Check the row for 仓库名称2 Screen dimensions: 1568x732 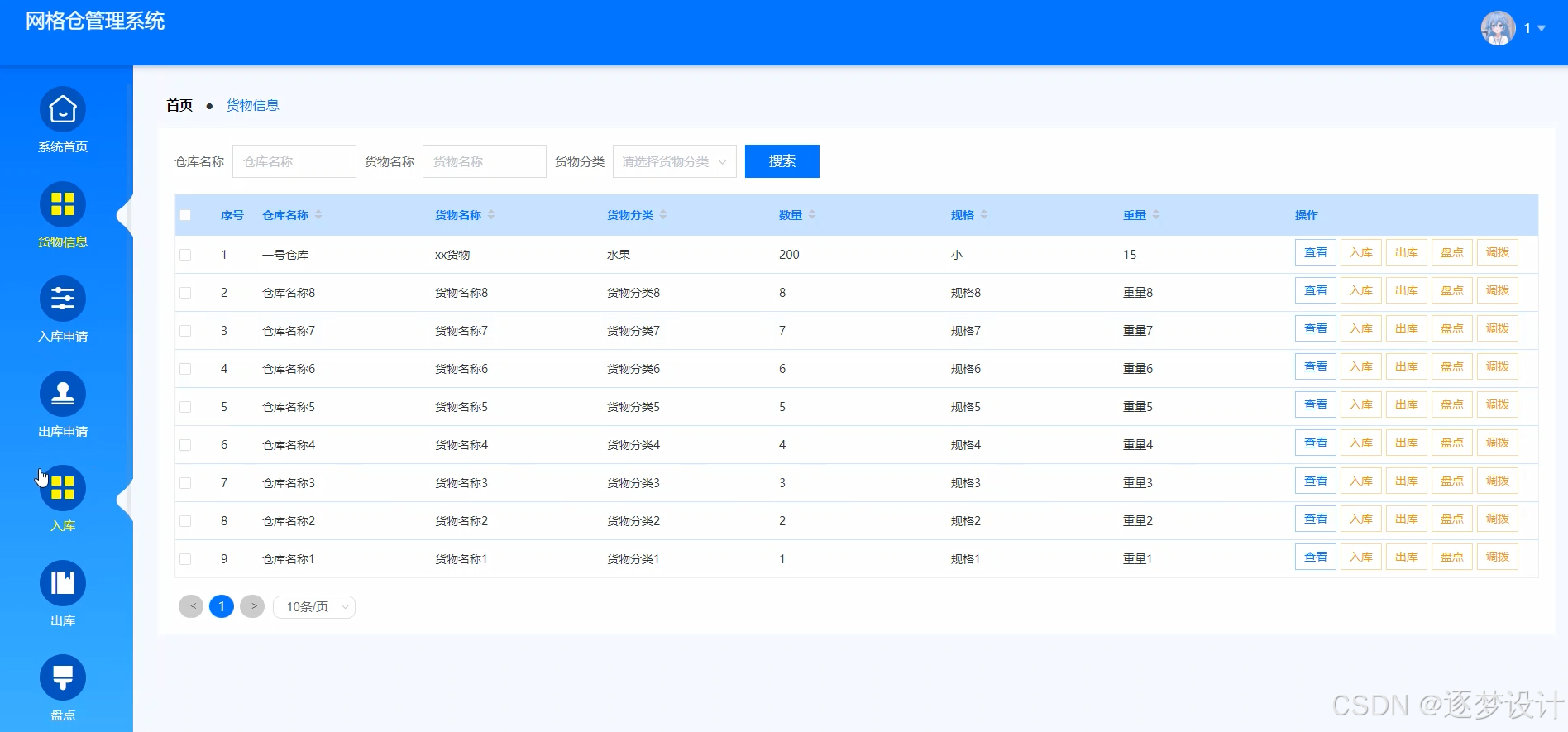(x=185, y=521)
